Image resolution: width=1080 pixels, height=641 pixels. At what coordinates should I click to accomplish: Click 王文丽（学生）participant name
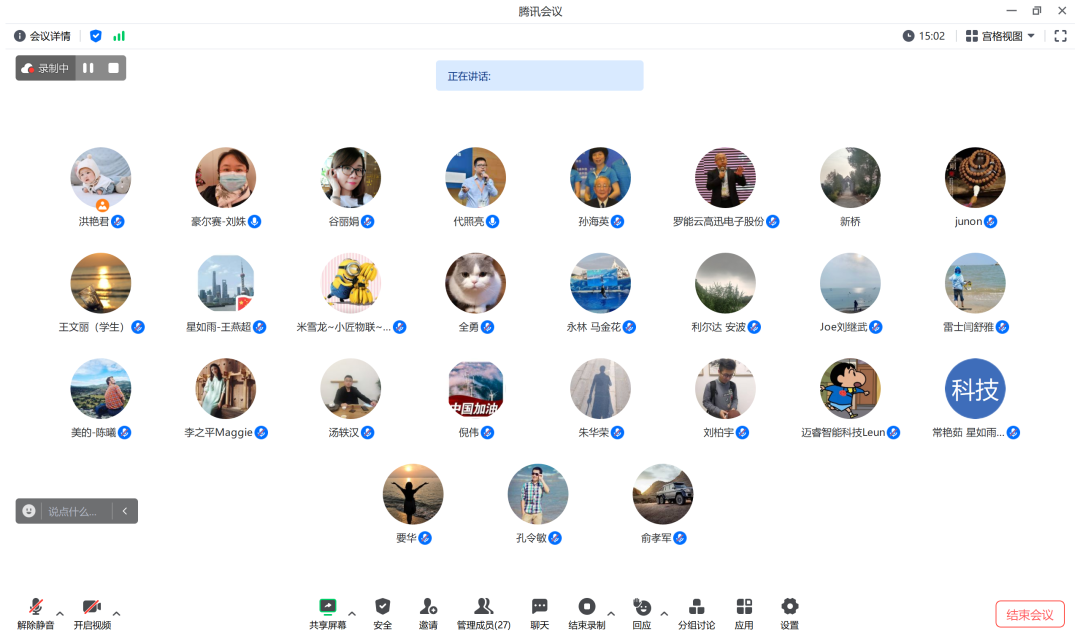point(93,327)
